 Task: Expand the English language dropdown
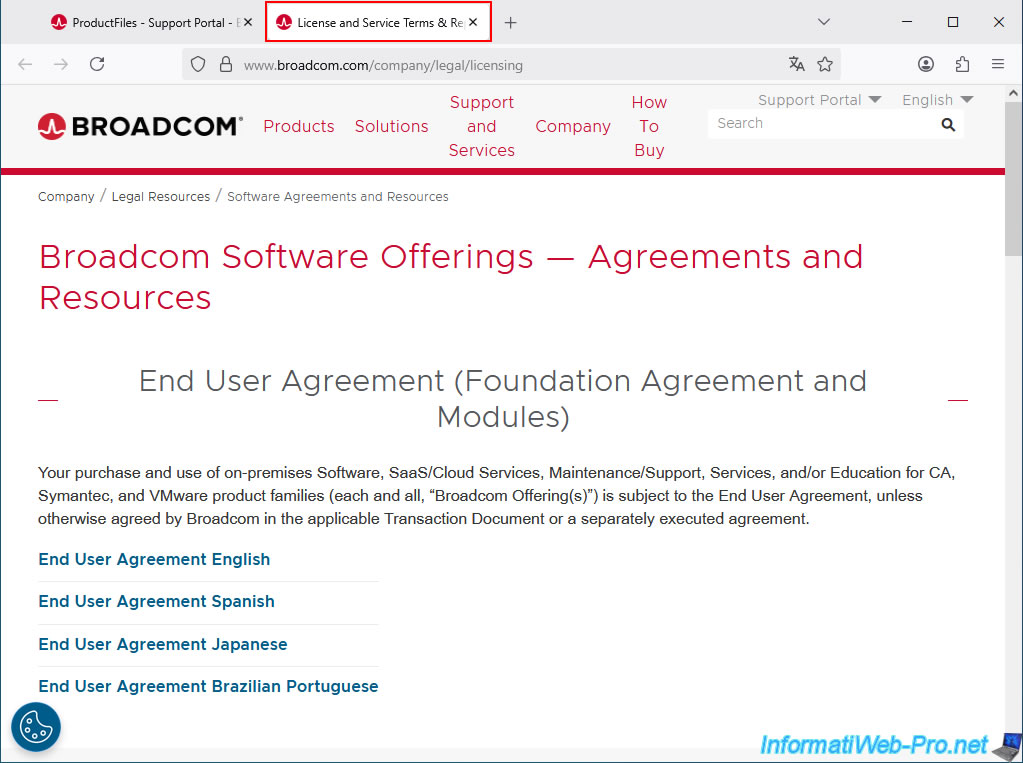(x=937, y=100)
